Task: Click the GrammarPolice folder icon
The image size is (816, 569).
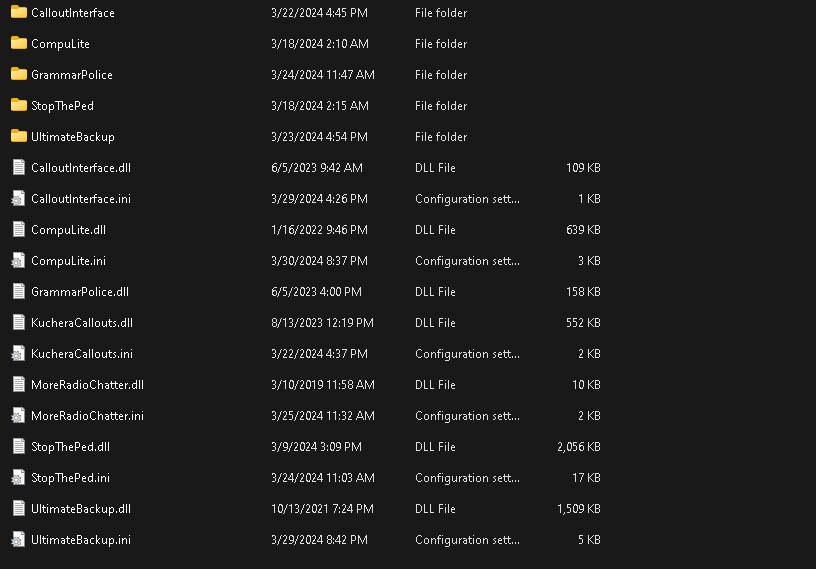Action: point(19,74)
